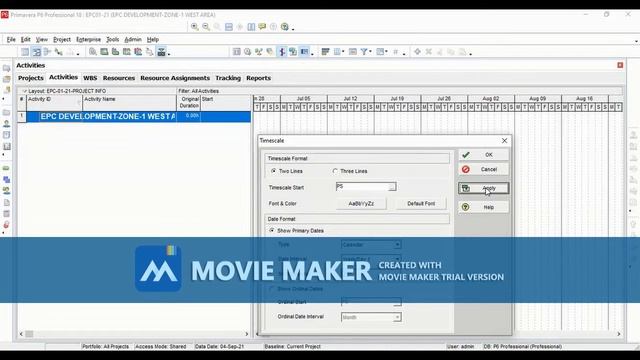The width and height of the screenshot is (640, 360).
Task: Click the top left sidebar icon
Action: (7, 68)
